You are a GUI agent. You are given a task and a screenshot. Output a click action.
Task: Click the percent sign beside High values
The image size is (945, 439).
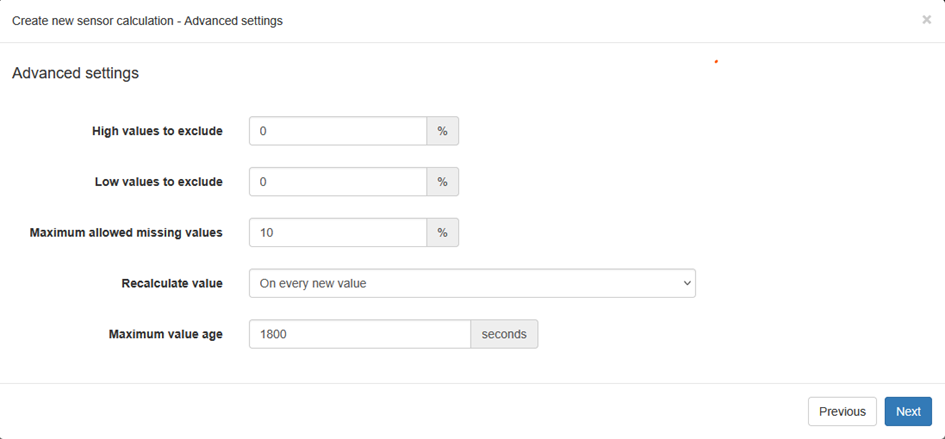pos(442,131)
